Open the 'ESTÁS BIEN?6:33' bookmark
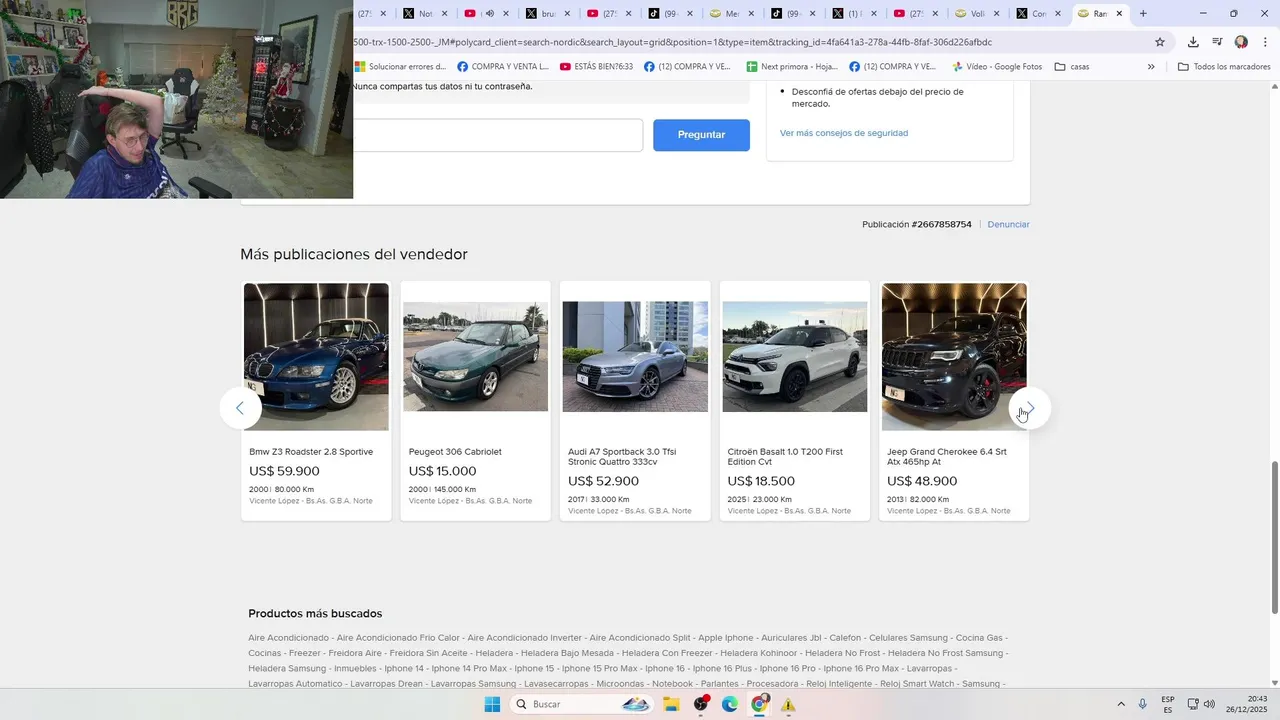This screenshot has width=1280, height=720. (x=597, y=67)
